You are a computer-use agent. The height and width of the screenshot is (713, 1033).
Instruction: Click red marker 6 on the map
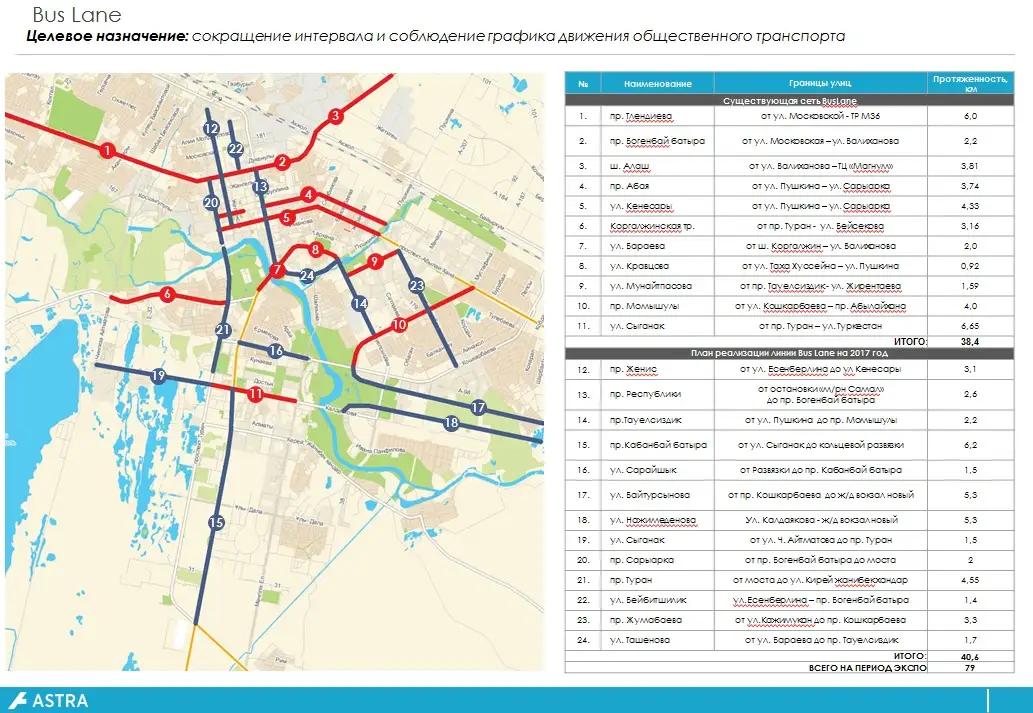coord(167,294)
